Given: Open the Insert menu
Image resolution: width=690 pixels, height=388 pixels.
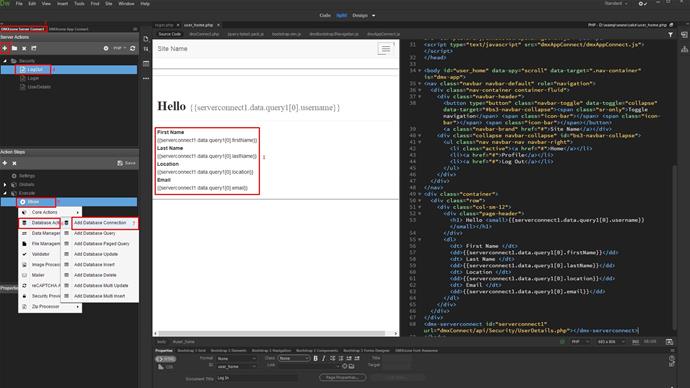Looking at the screenshot, I should 62,4.
